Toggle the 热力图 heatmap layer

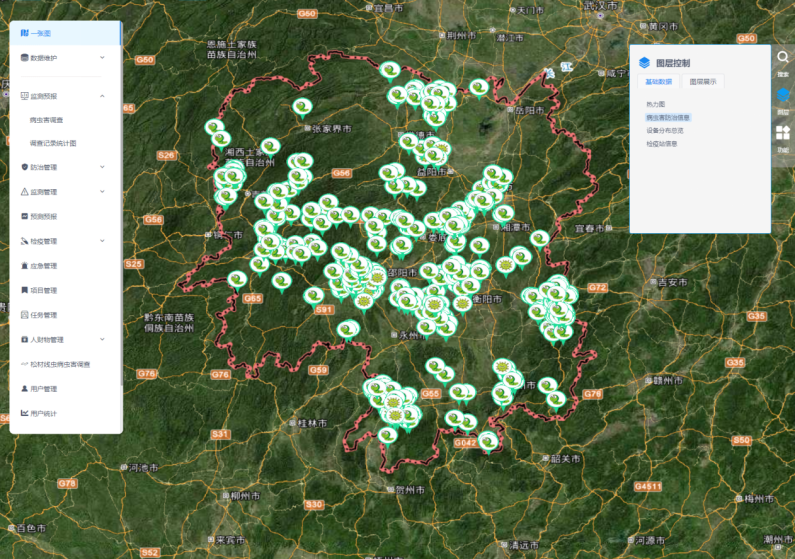[655, 104]
